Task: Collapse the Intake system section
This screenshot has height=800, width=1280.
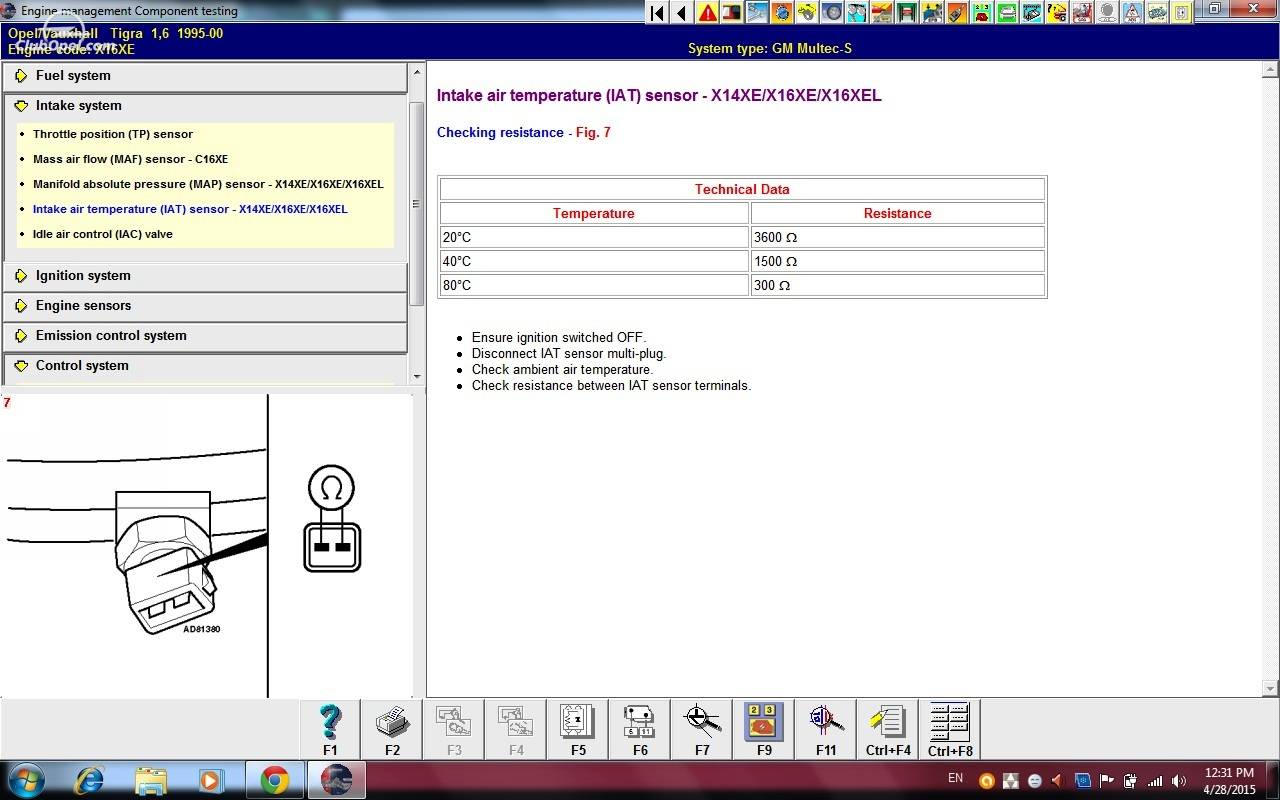Action: pyautogui.click(x=205, y=106)
